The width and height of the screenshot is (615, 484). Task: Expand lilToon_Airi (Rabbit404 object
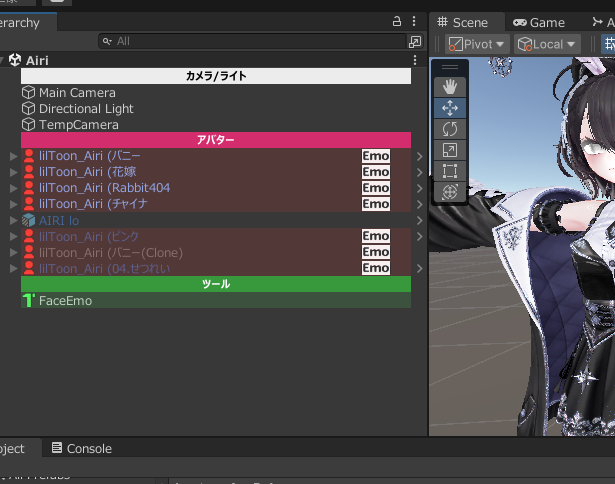(x=14, y=188)
